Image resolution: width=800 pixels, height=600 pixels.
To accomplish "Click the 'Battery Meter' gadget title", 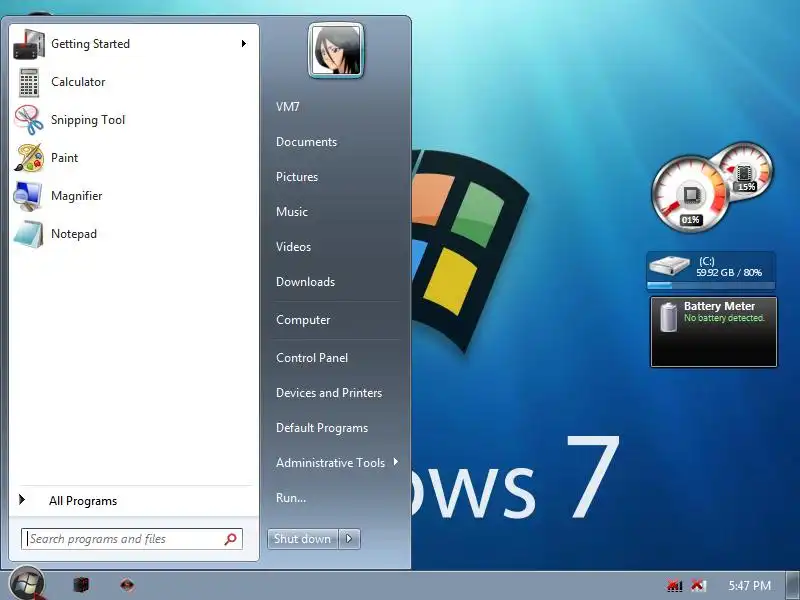I will [719, 306].
